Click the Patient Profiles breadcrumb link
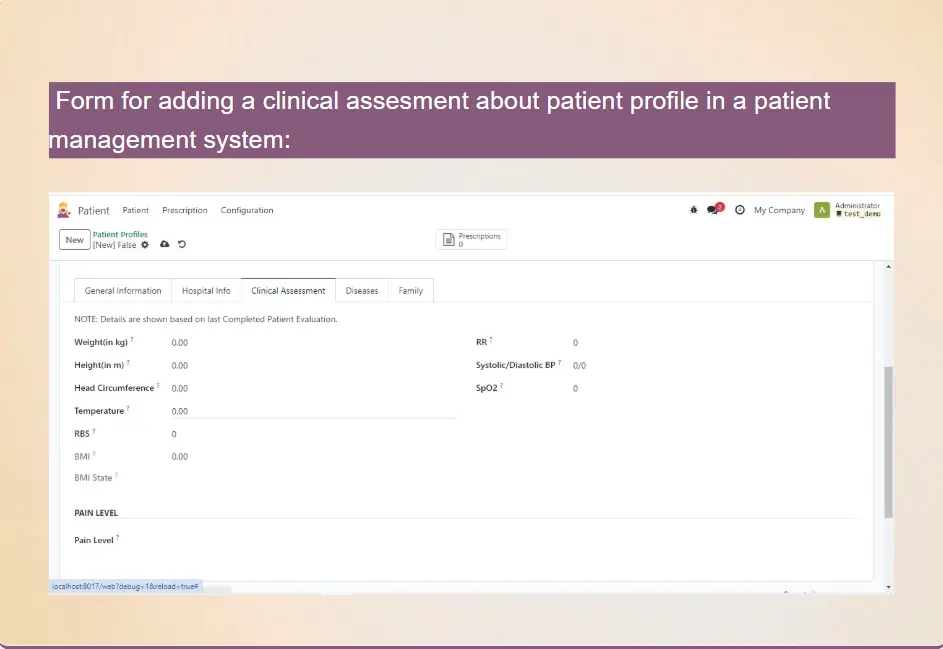 [120, 235]
